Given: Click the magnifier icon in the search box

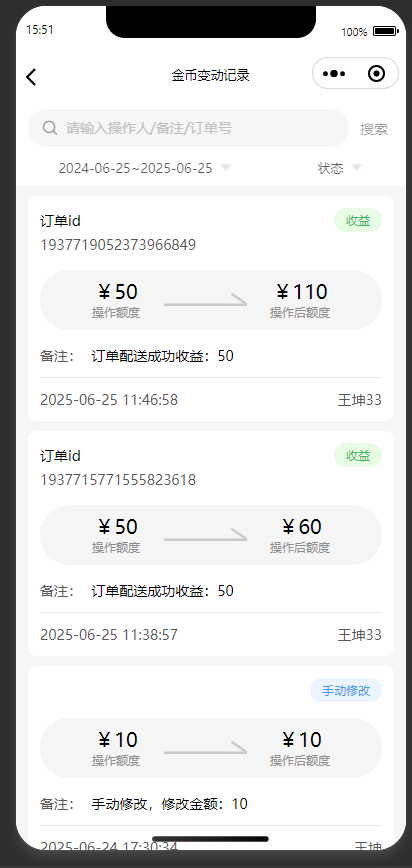Looking at the screenshot, I should pyautogui.click(x=50, y=128).
